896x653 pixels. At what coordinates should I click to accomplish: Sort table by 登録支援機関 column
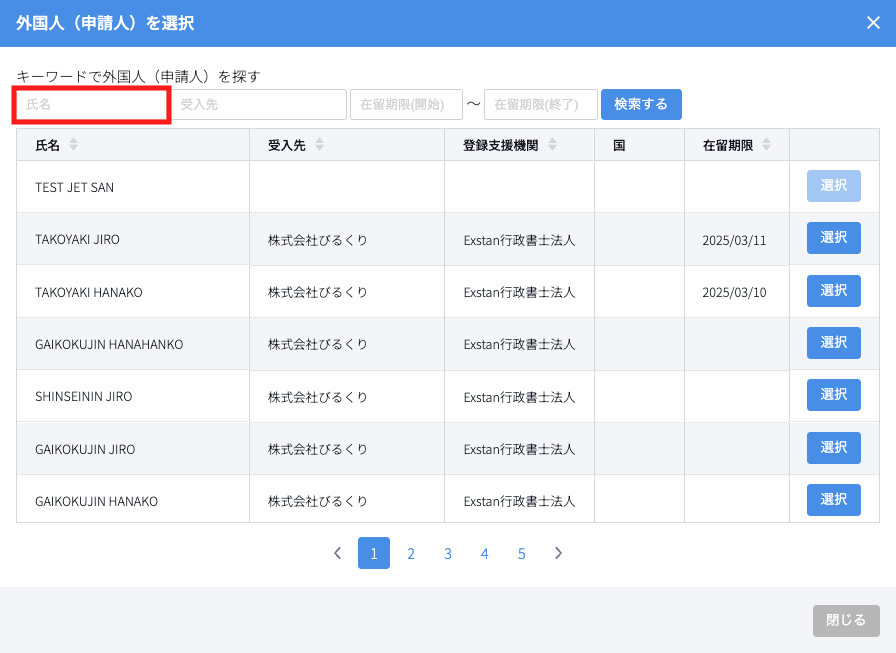552,145
